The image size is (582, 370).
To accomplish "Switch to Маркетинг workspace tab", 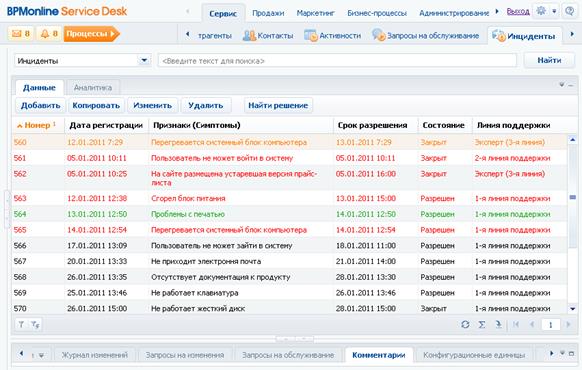I will point(315,13).
